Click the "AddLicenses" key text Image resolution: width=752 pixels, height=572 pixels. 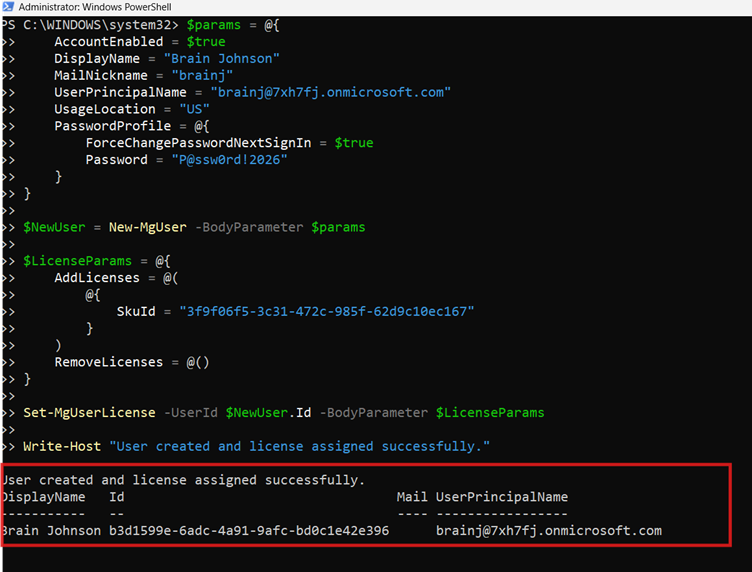(97, 278)
